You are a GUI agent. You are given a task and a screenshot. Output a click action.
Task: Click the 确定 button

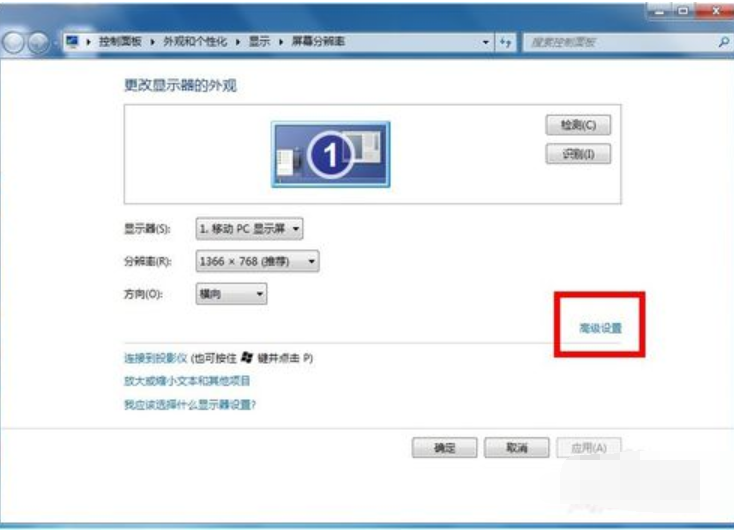pos(444,448)
